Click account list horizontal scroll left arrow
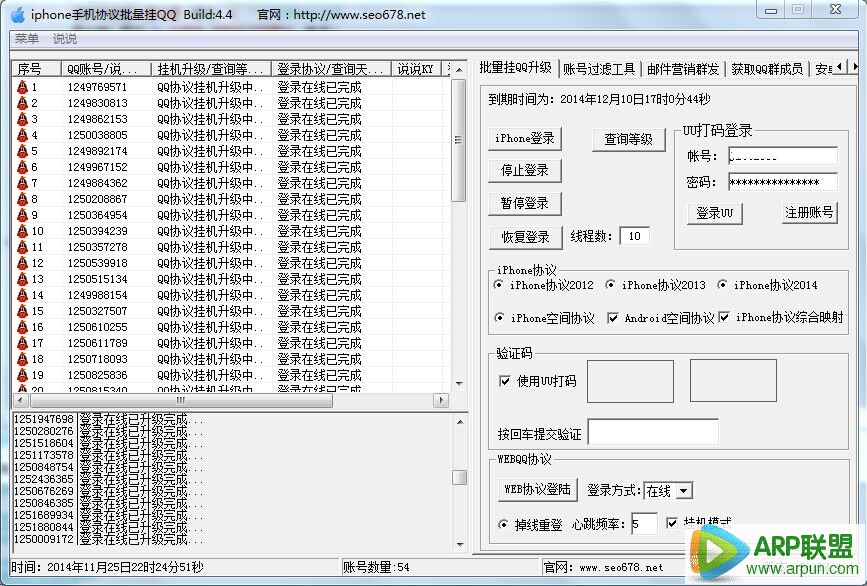This screenshot has height=586, width=867. click(20, 400)
